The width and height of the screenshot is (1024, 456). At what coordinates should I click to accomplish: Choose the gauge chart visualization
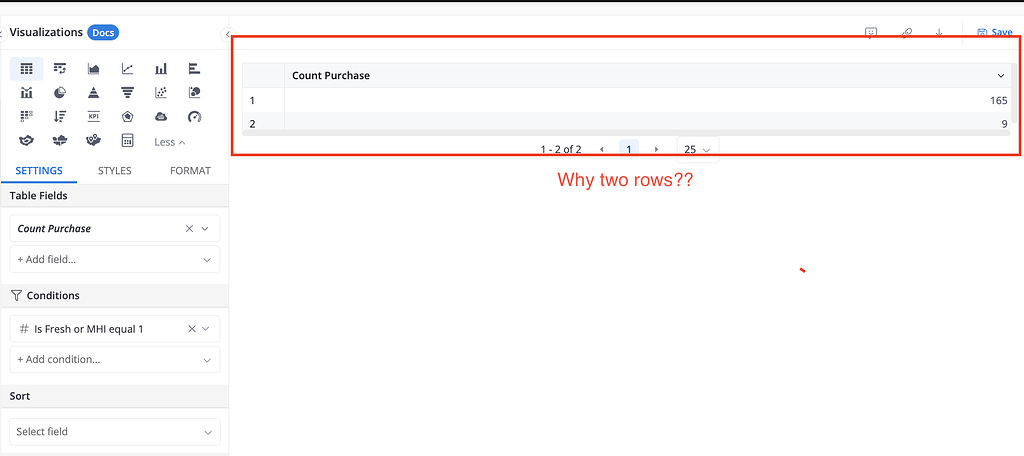[x=194, y=116]
